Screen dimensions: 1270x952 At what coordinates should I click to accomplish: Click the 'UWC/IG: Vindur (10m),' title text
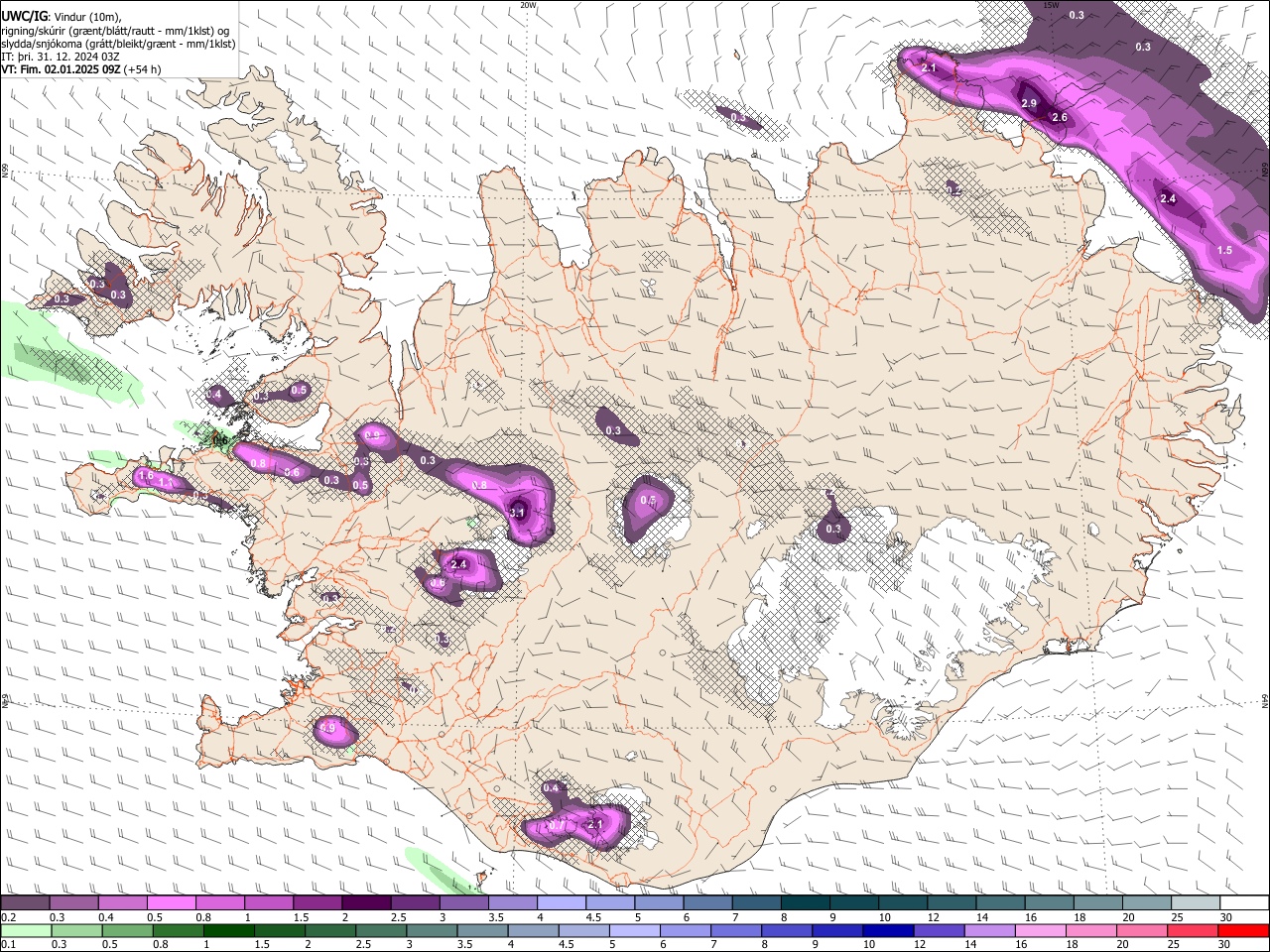[61, 17]
